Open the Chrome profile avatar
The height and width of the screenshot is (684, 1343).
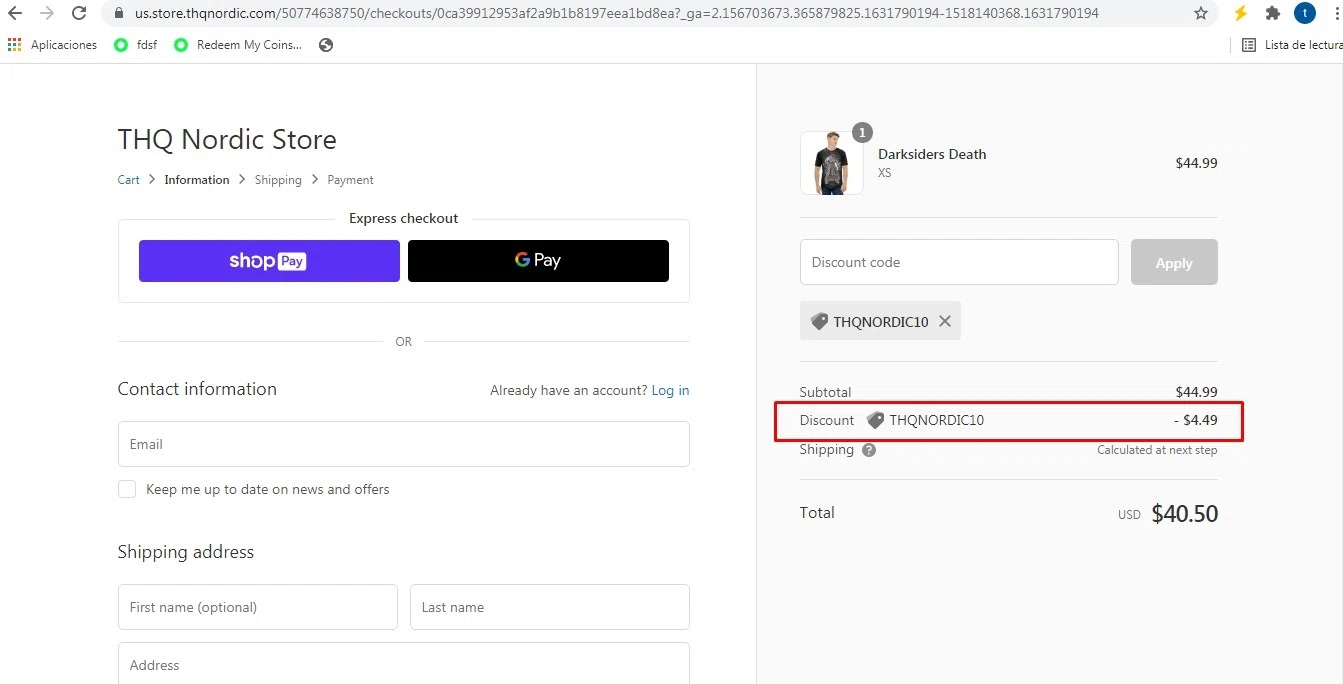(x=1304, y=13)
